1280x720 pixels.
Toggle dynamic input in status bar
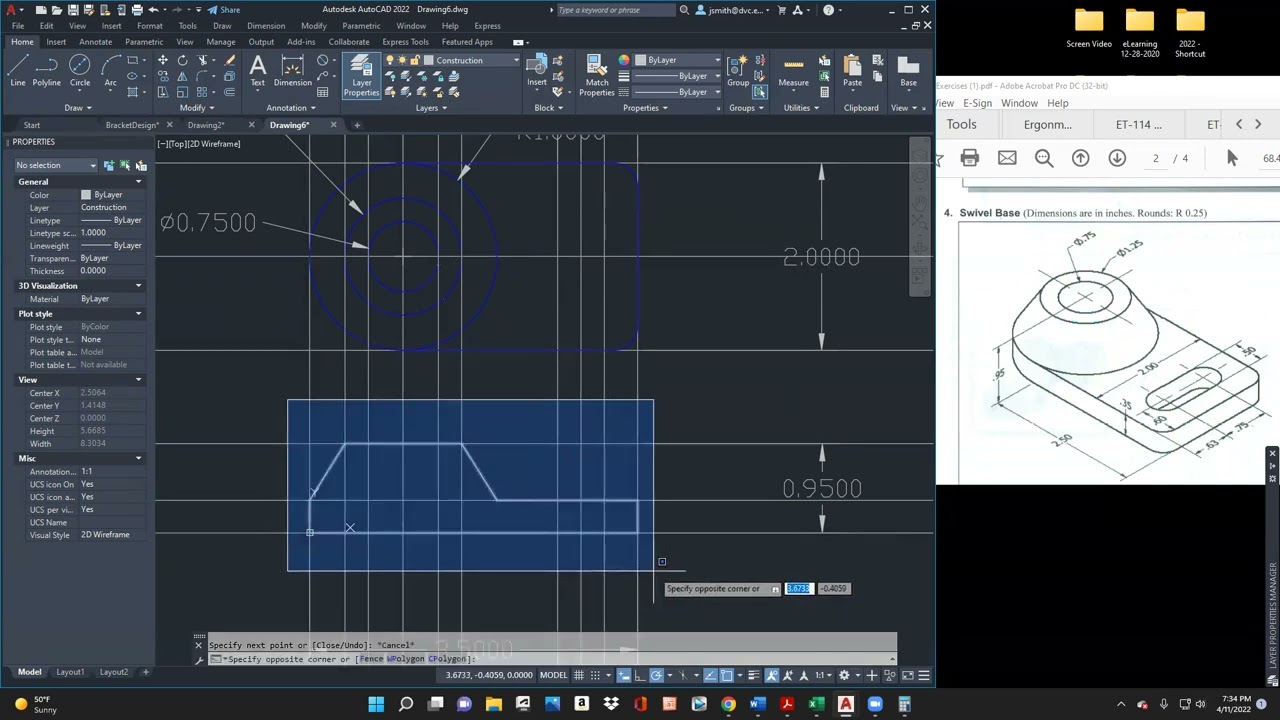pos(624,675)
